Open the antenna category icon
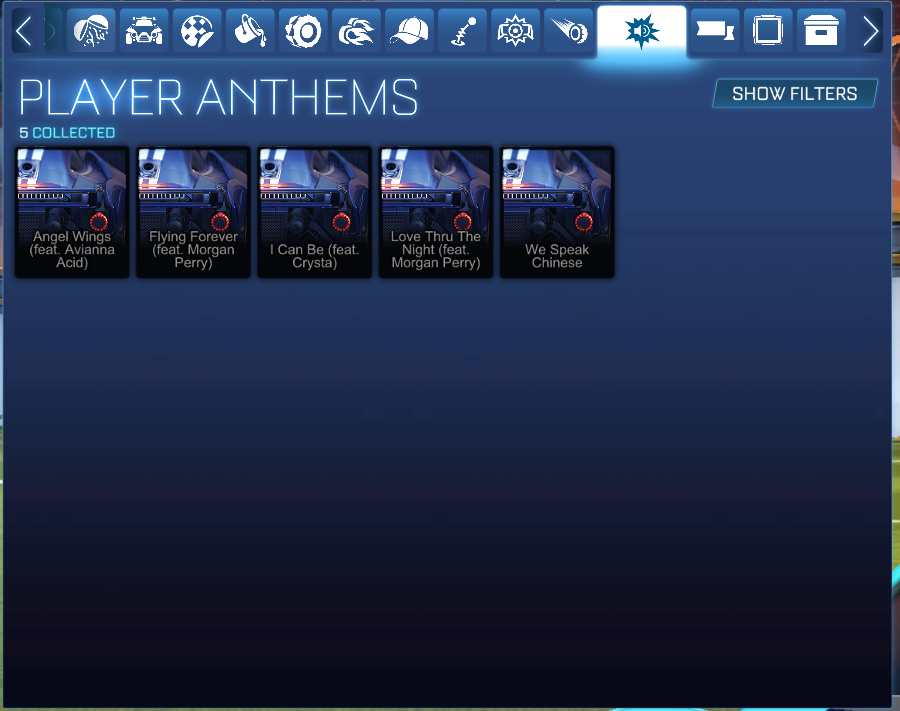This screenshot has height=711, width=900. [462, 31]
